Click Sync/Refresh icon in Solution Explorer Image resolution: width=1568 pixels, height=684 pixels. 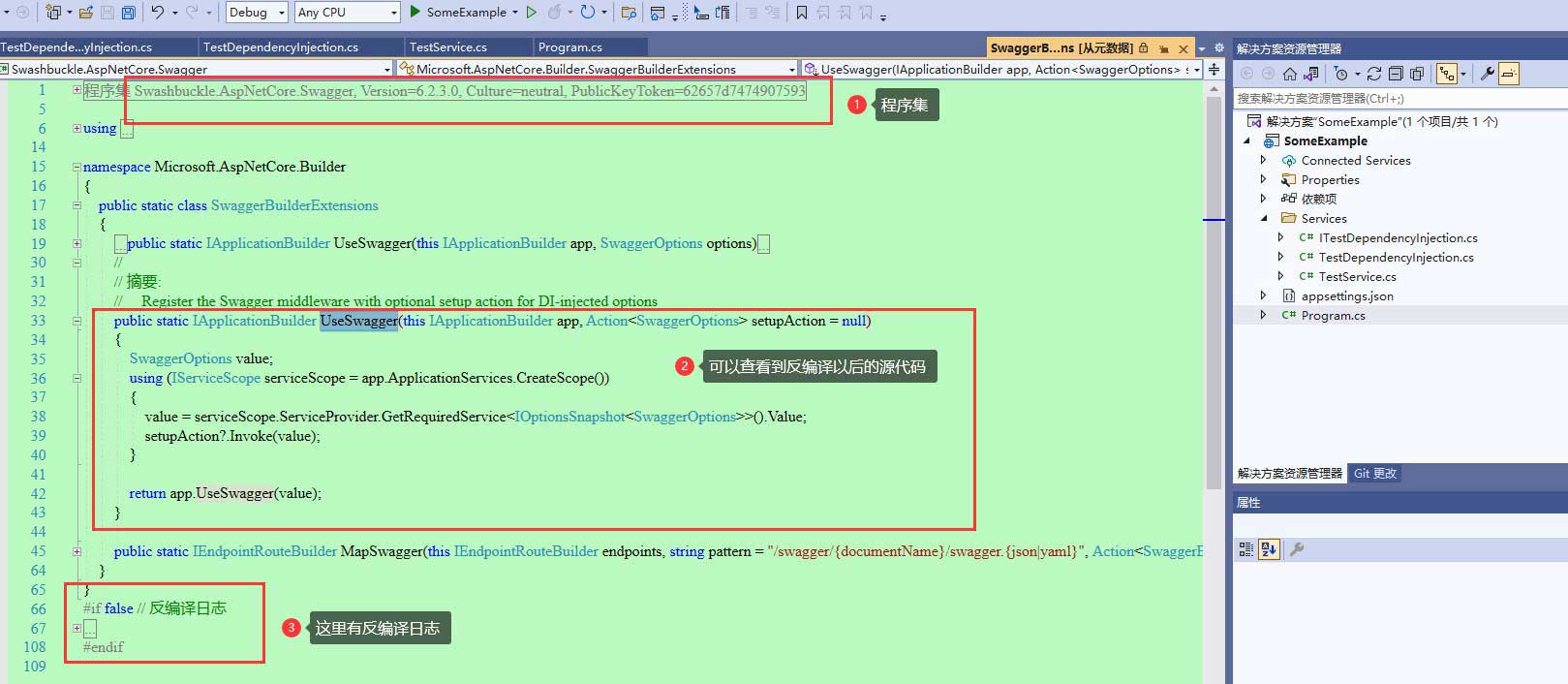[1374, 74]
